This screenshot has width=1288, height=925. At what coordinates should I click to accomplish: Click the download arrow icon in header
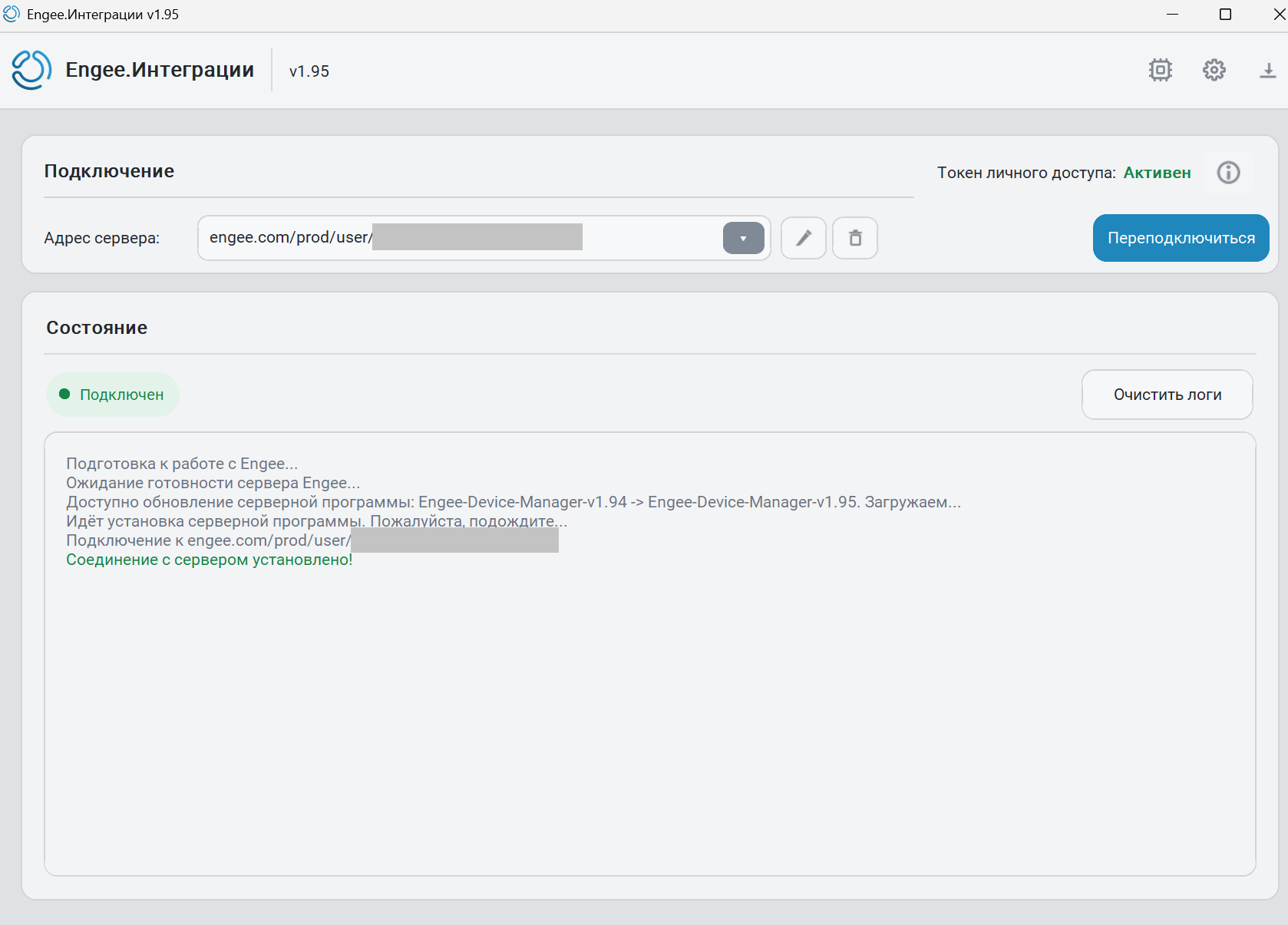pyautogui.click(x=1267, y=71)
